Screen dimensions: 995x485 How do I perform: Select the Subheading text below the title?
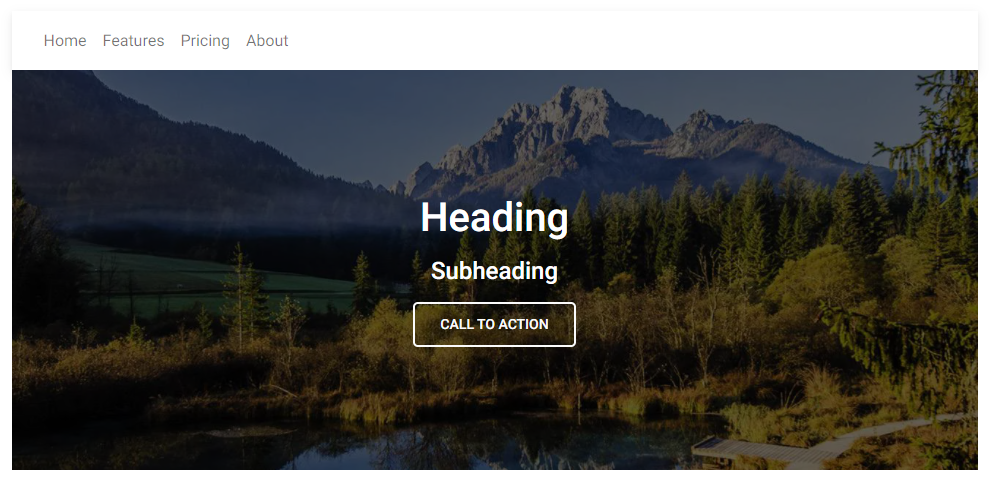494,271
